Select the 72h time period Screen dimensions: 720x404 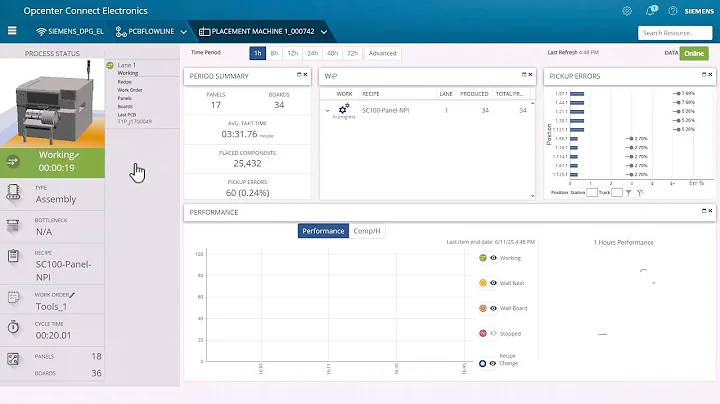click(x=352, y=53)
